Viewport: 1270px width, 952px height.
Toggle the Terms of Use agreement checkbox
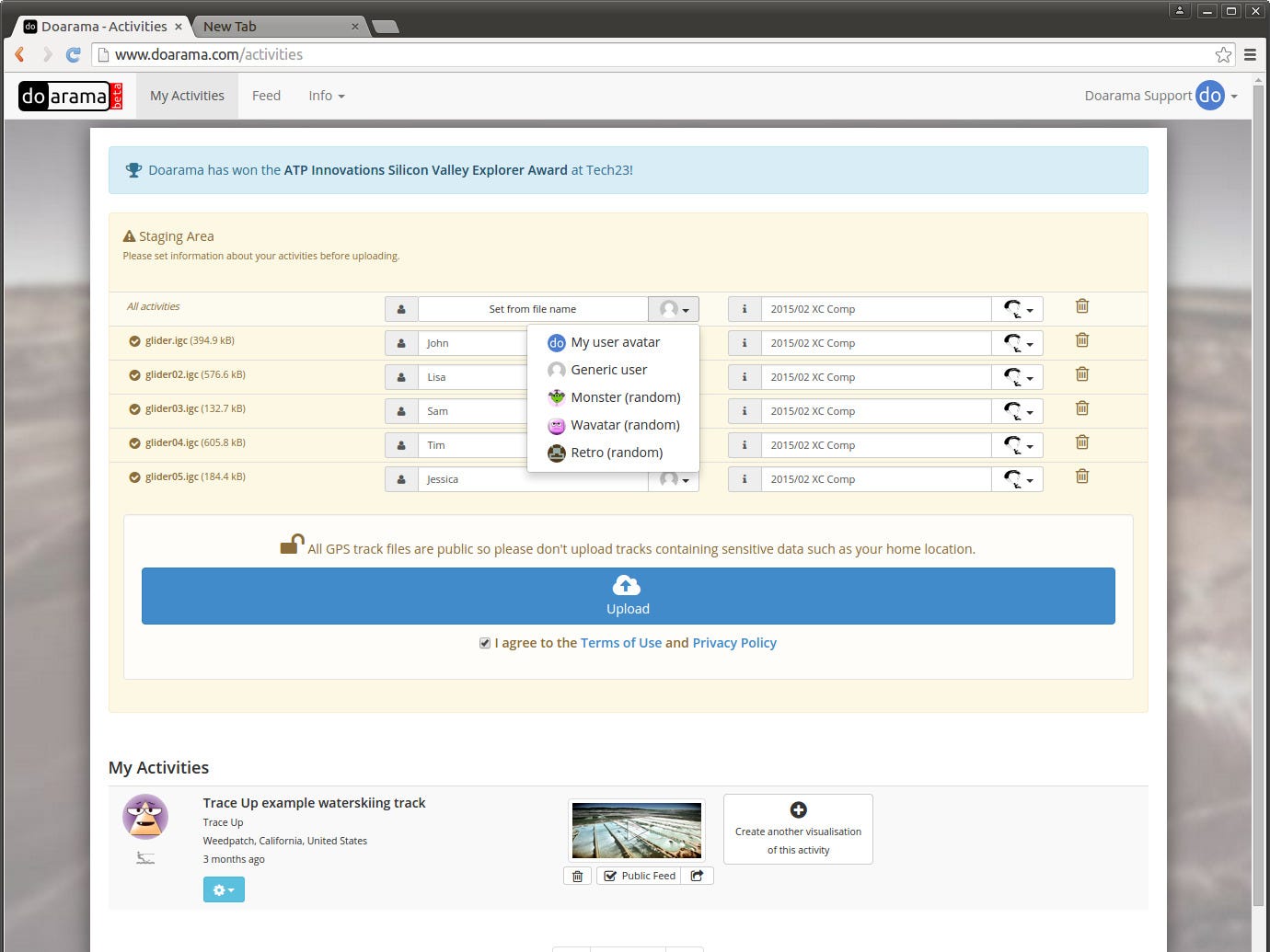pyautogui.click(x=485, y=643)
